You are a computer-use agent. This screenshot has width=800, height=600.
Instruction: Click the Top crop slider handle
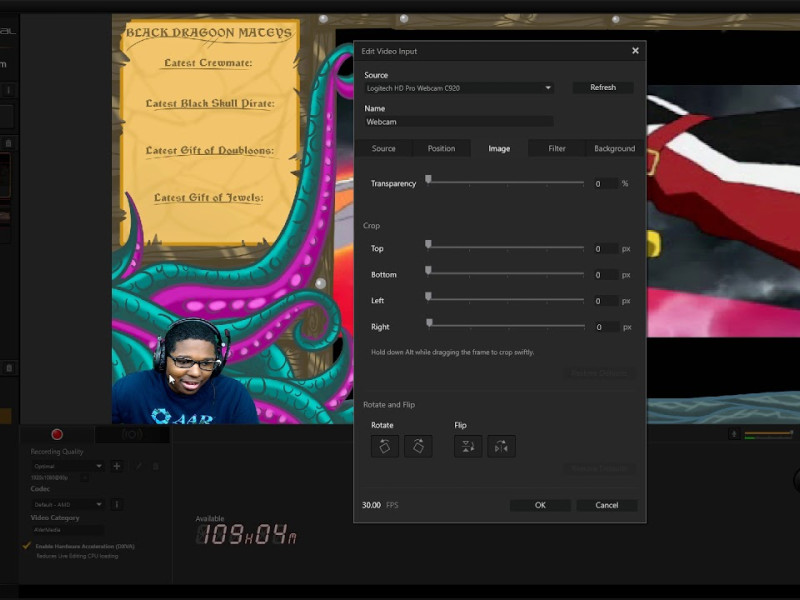point(429,244)
